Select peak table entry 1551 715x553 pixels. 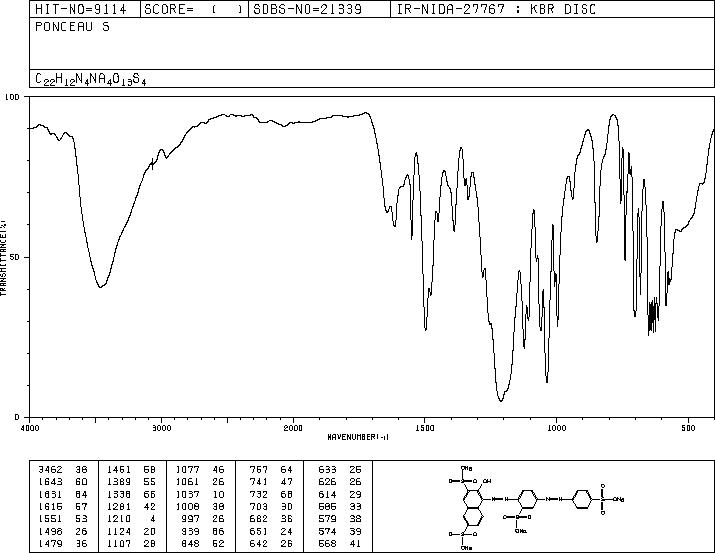[50, 519]
